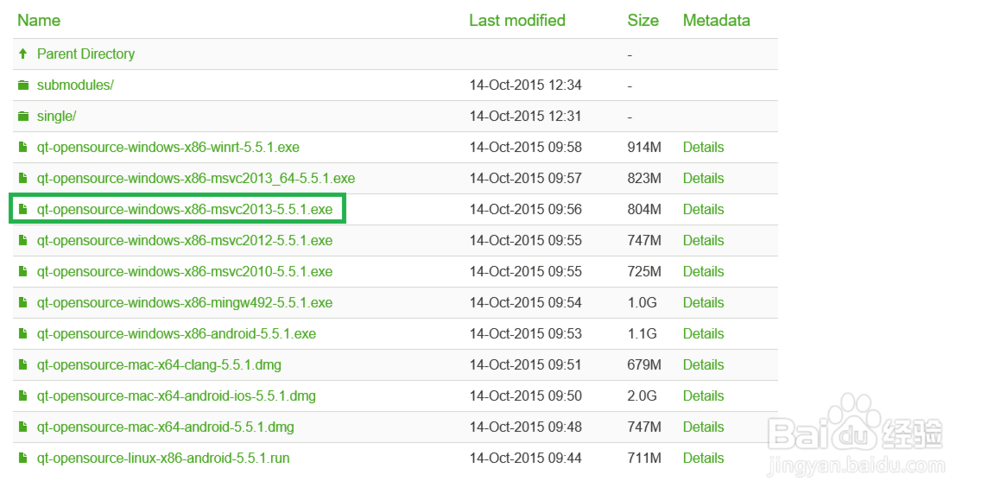Image resolution: width=1000 pixels, height=500 pixels.
Task: Click the up-arrow icon beside Parent Directory
Action: click(23, 54)
